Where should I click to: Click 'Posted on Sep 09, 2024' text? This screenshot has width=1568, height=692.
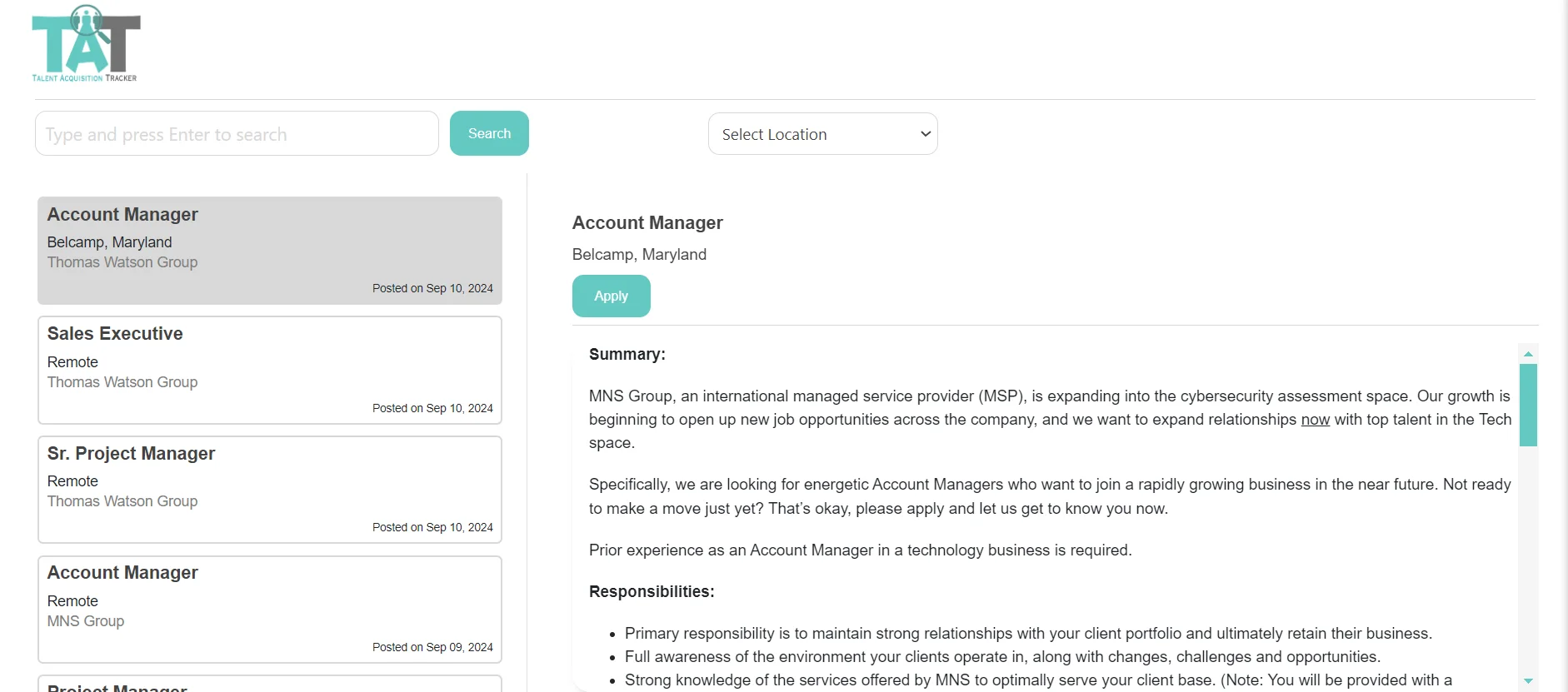click(432, 647)
